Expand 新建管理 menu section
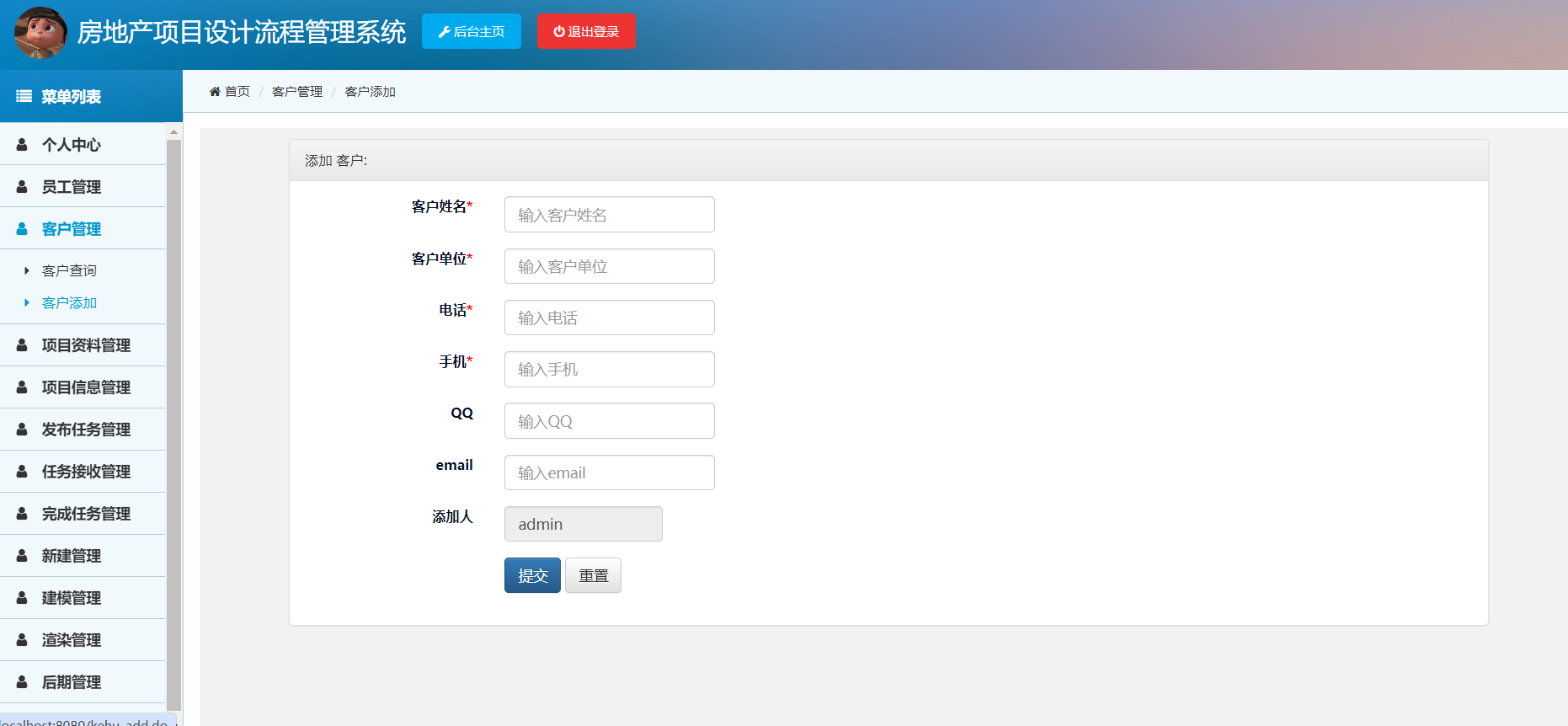This screenshot has height=726, width=1568. [83, 556]
